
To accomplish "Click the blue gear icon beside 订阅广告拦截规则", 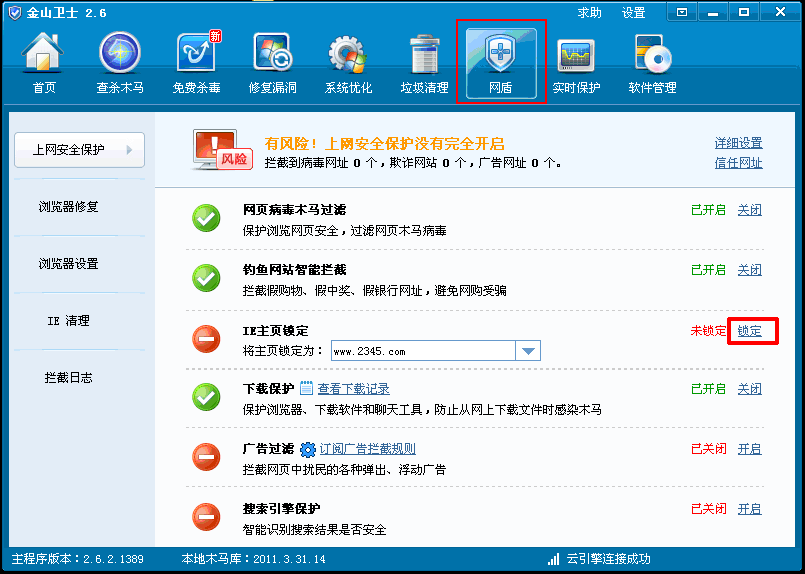I will pyautogui.click(x=308, y=450).
